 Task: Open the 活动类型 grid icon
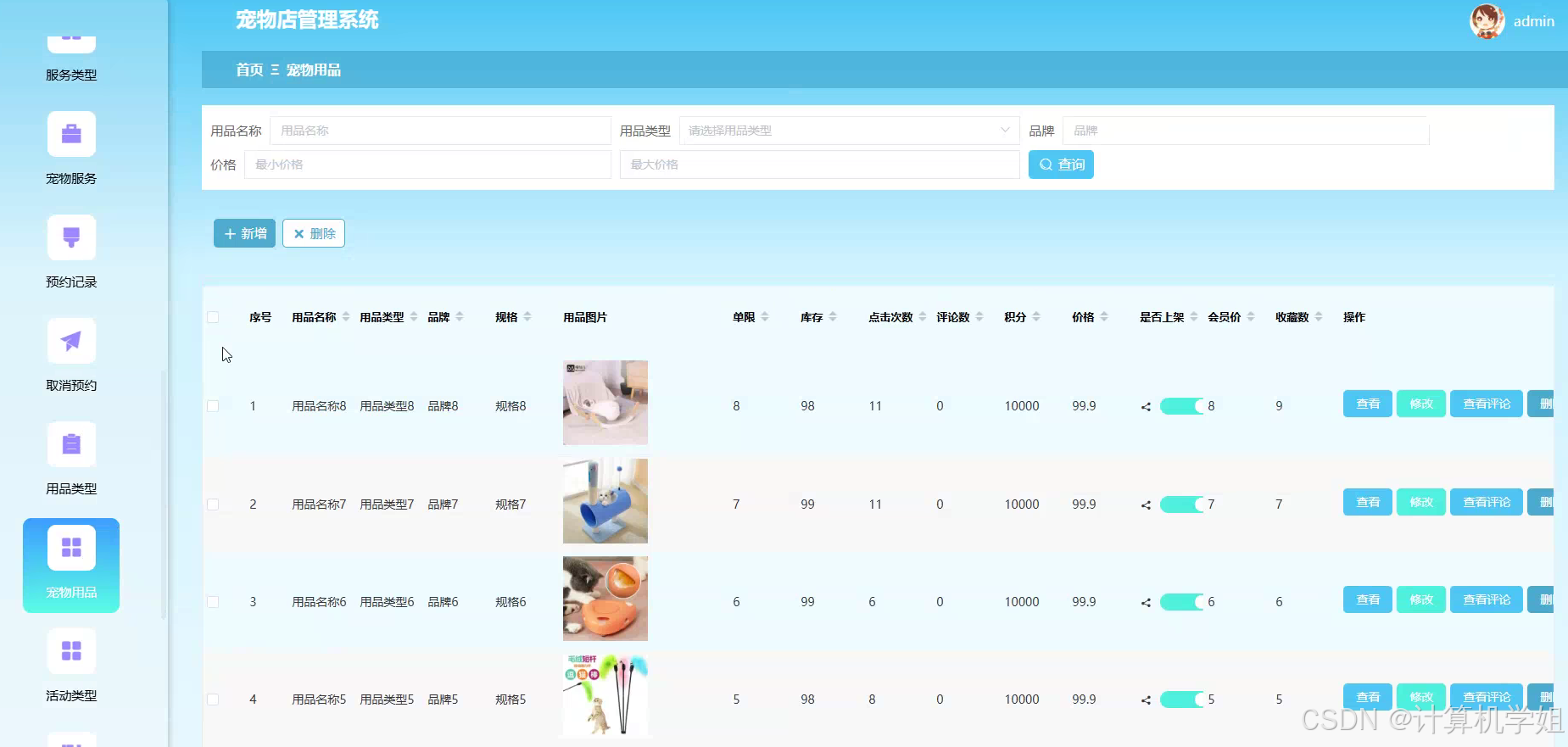click(71, 651)
